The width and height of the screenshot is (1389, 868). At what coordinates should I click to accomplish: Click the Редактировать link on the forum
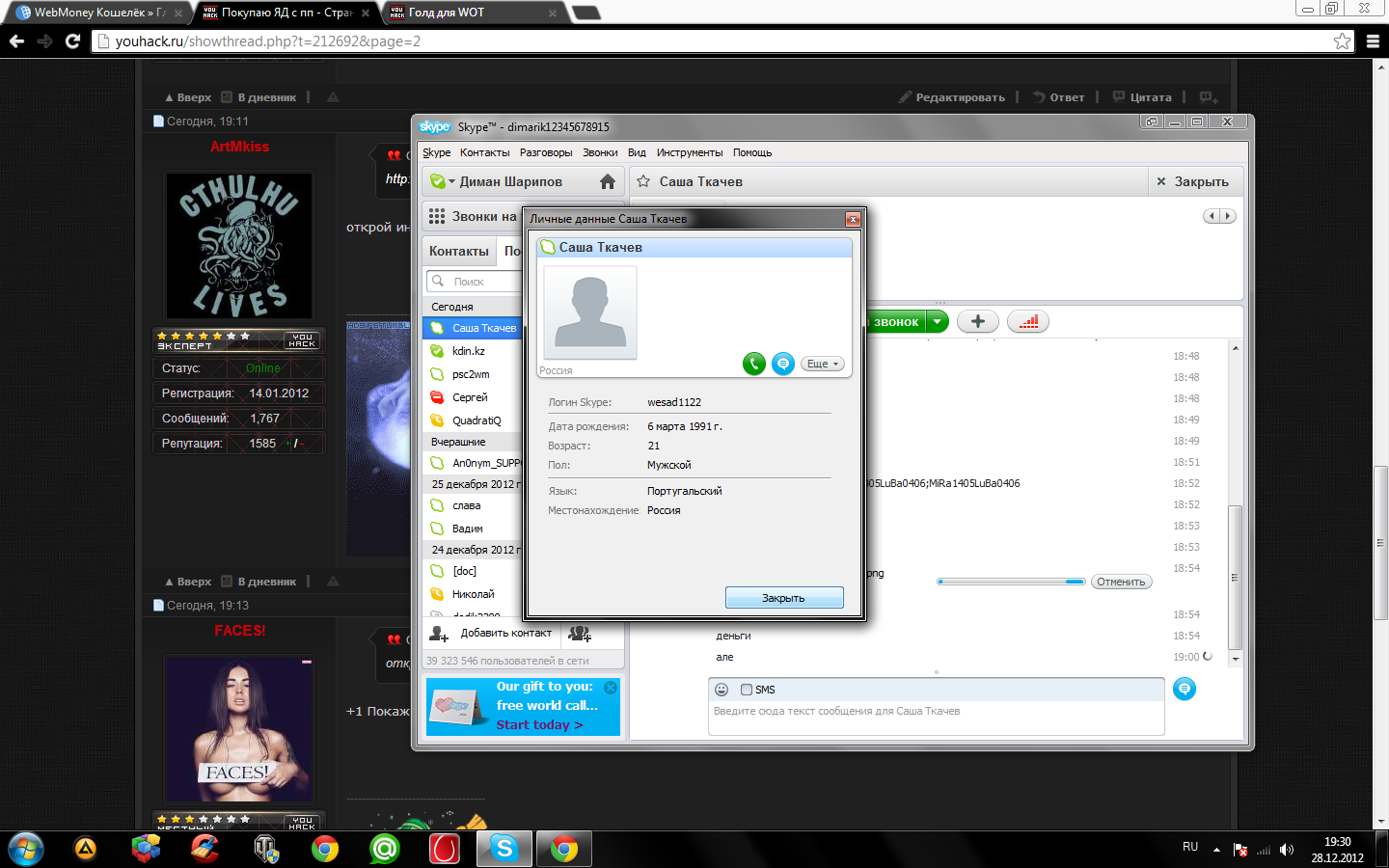coord(952,97)
